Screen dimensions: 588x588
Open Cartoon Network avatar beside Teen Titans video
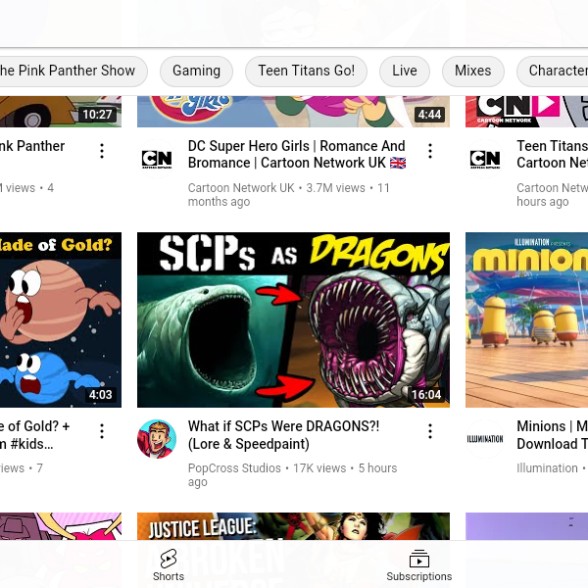coord(485,159)
